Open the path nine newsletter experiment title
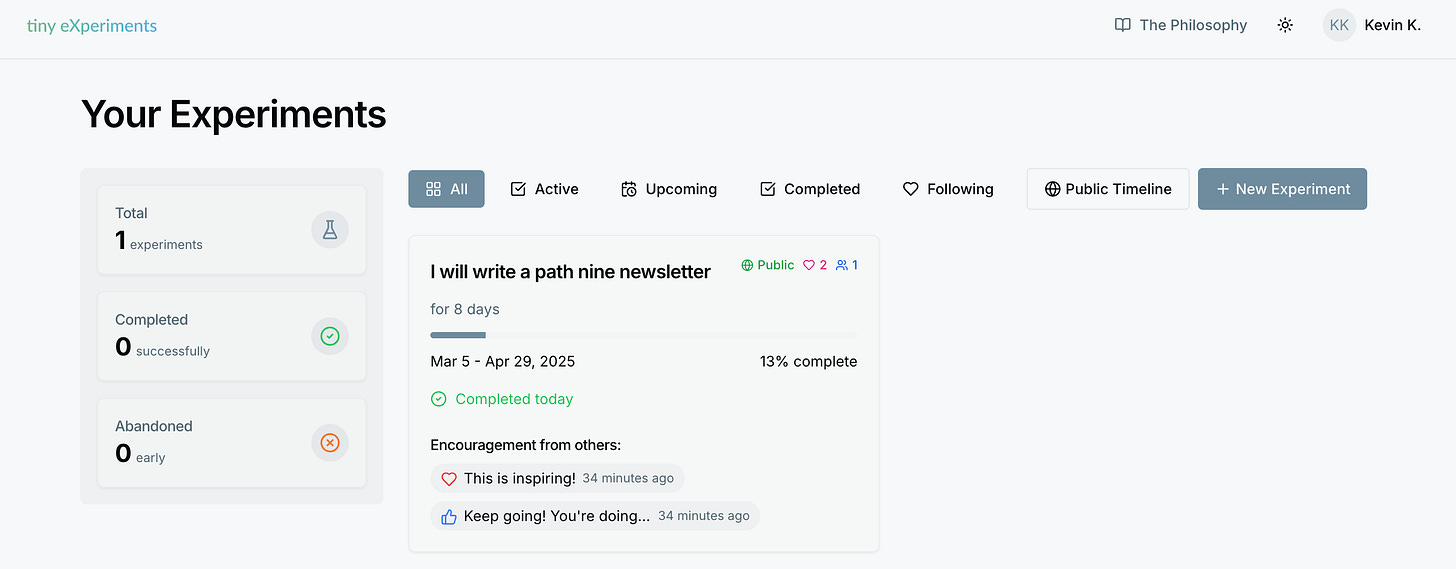The width and height of the screenshot is (1456, 569). point(570,272)
